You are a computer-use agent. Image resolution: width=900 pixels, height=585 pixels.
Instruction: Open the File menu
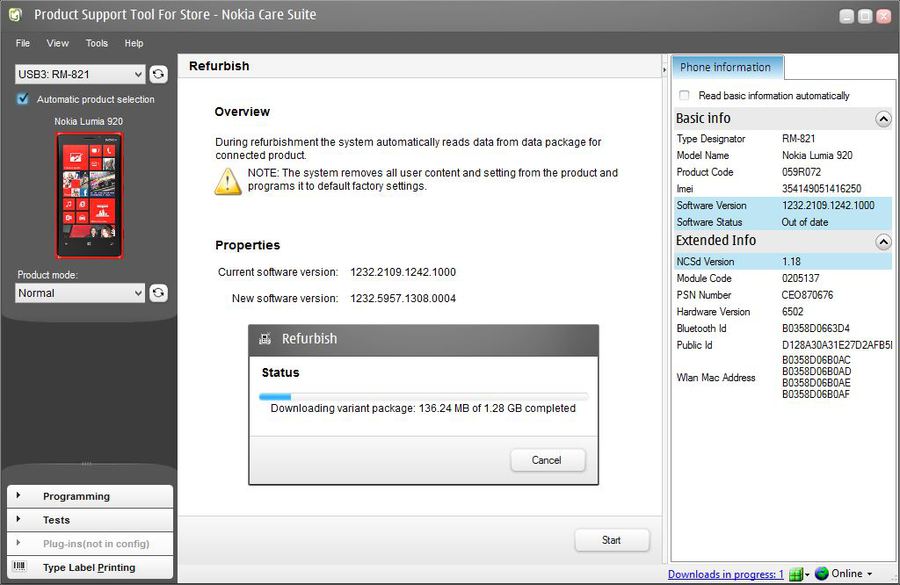click(x=23, y=43)
